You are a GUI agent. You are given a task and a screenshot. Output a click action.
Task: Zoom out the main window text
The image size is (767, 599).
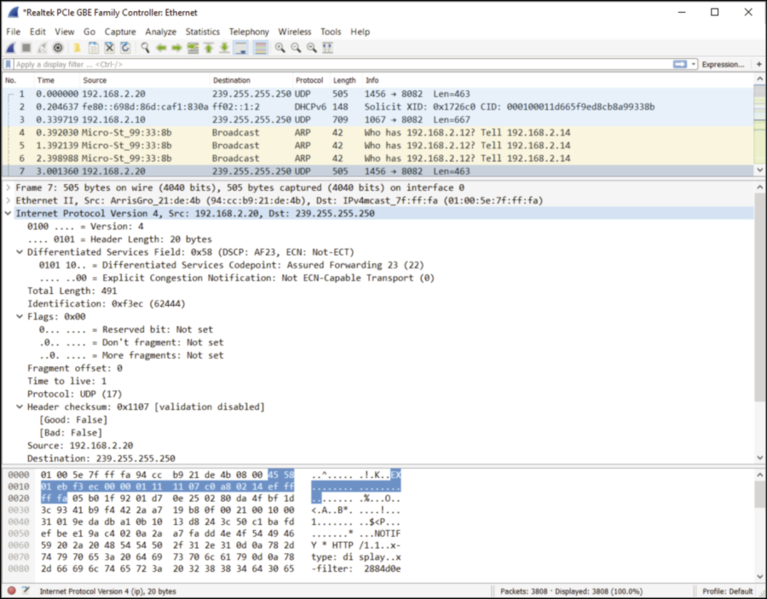[296, 48]
